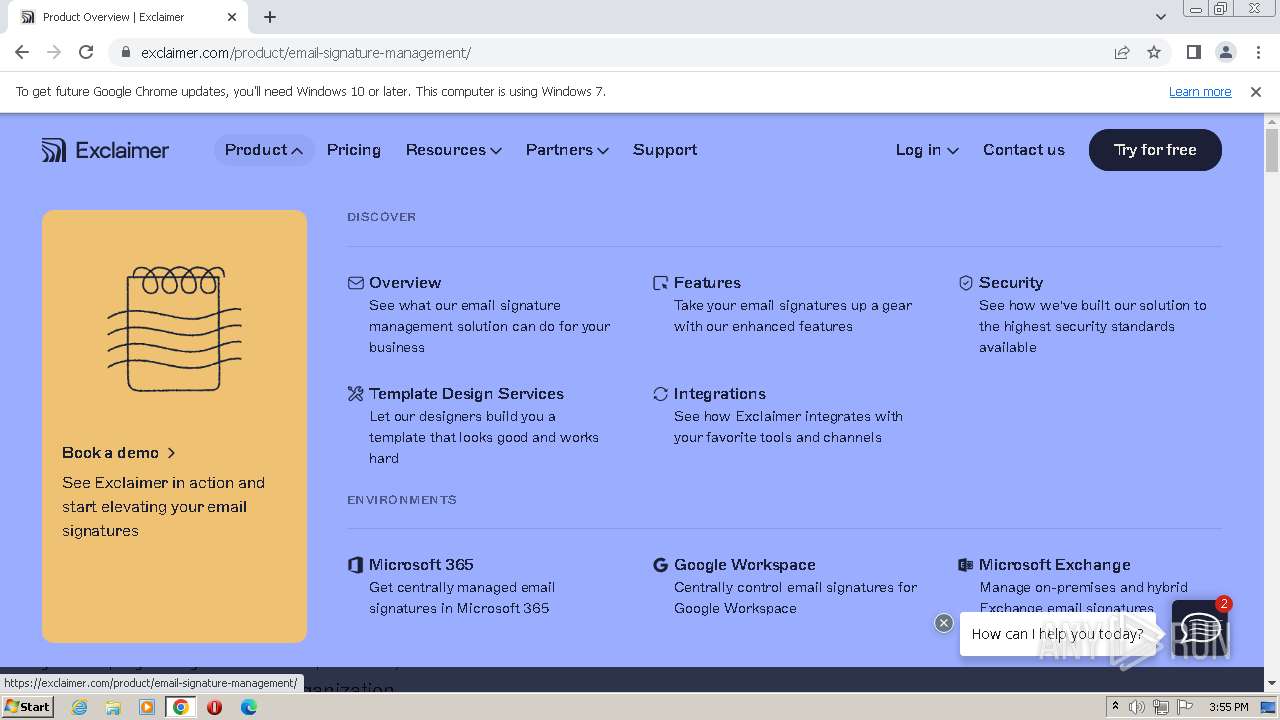The image size is (1280, 720).
Task: Click the Google Workspace G icon
Action: [x=660, y=565]
